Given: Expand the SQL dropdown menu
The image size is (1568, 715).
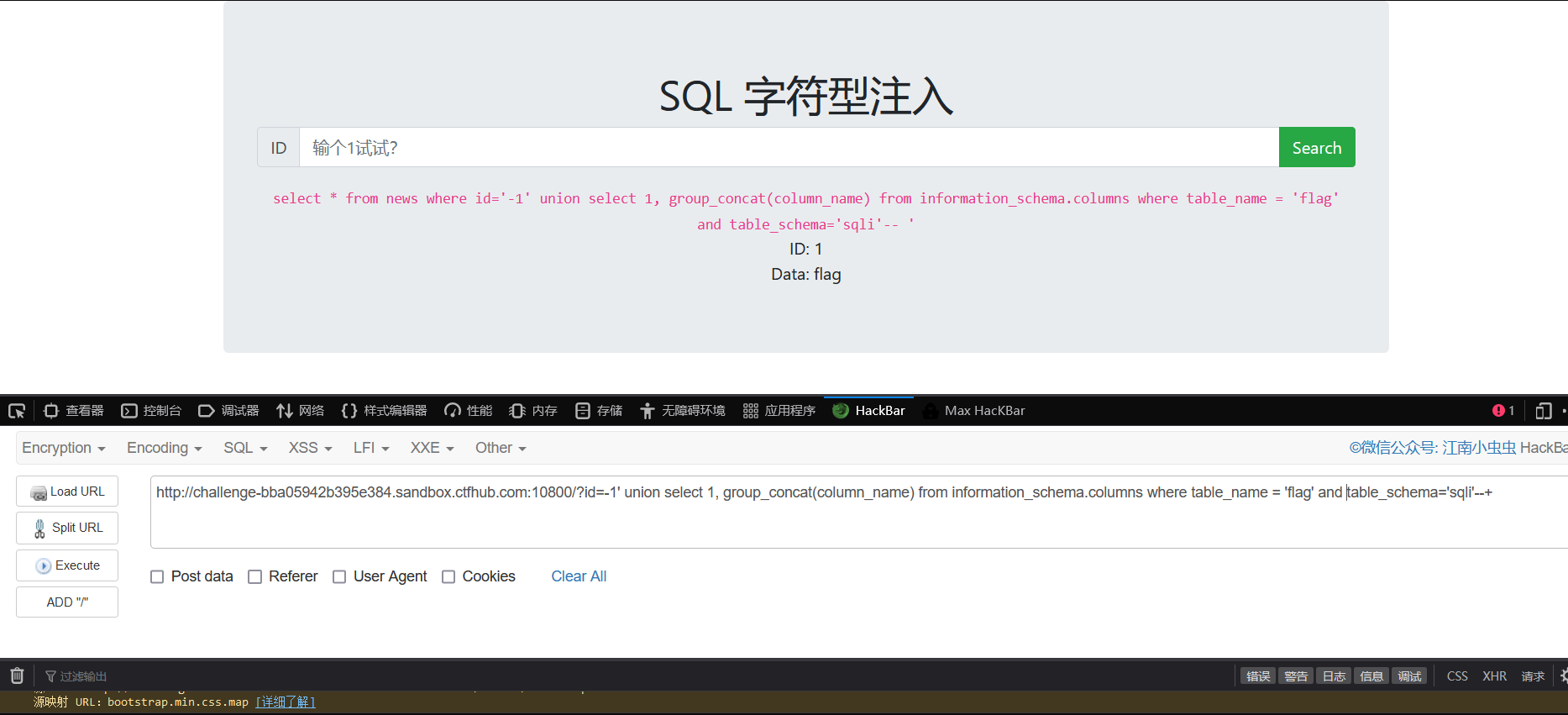Looking at the screenshot, I should pyautogui.click(x=245, y=448).
